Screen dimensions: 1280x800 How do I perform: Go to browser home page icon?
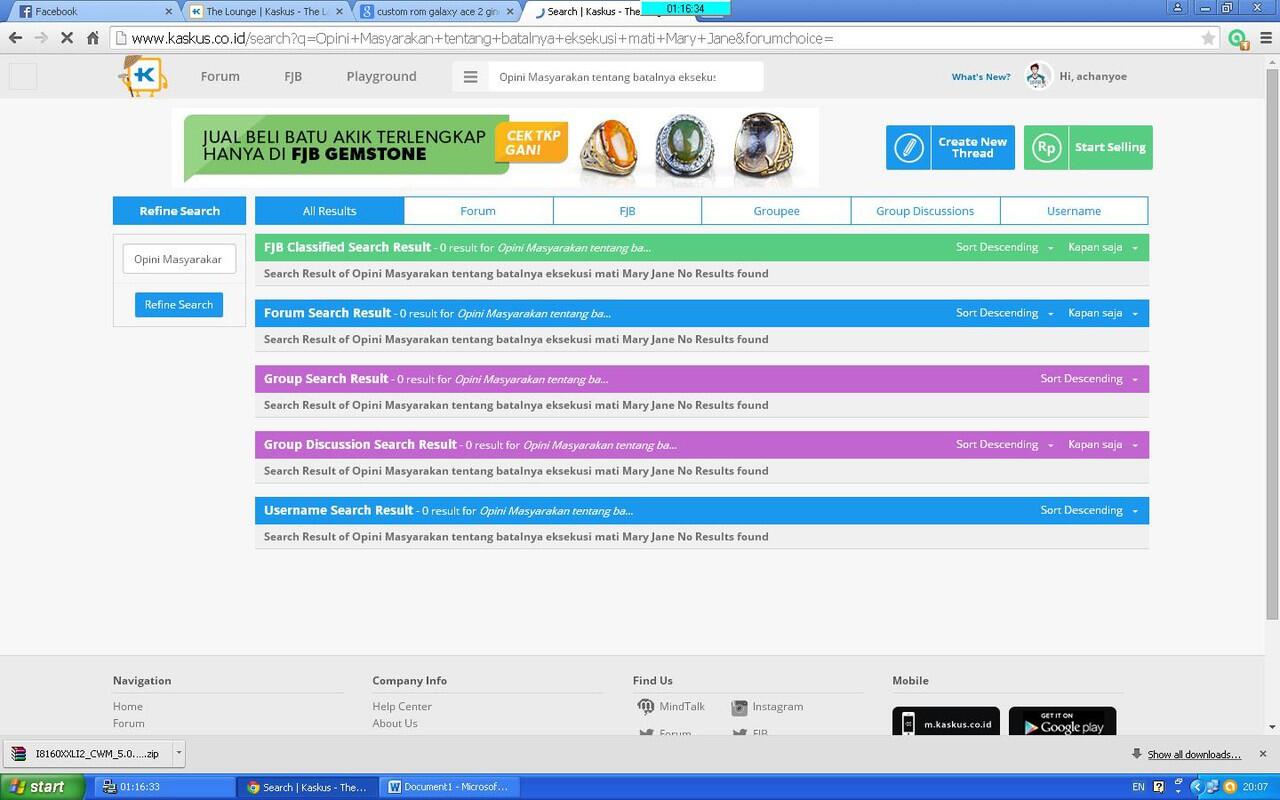point(93,38)
